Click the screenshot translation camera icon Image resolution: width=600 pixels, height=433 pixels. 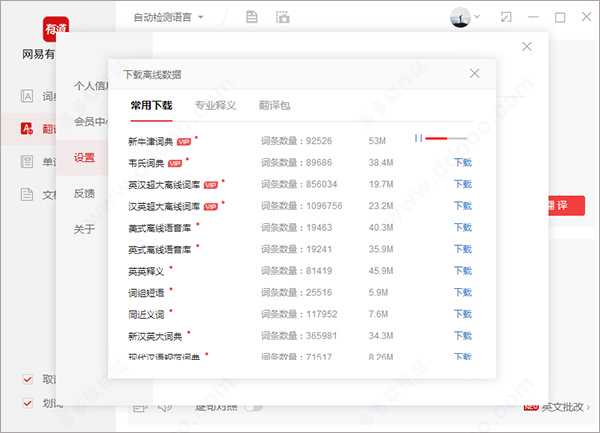tap(283, 17)
